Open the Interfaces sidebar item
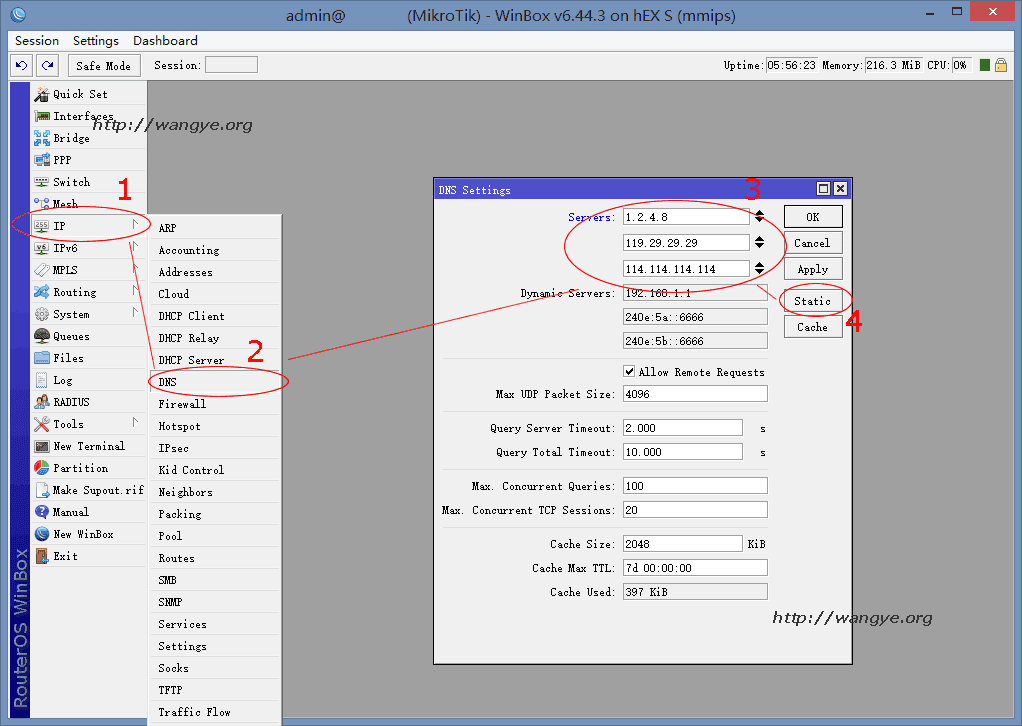 click(x=89, y=116)
